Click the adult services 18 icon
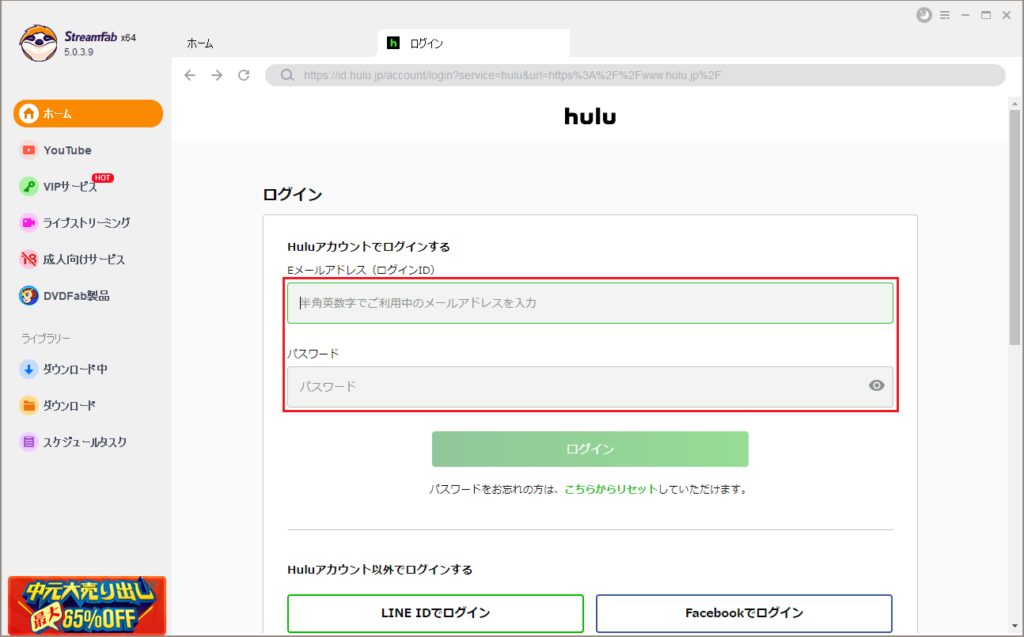The height and width of the screenshot is (637, 1024). click(29, 259)
